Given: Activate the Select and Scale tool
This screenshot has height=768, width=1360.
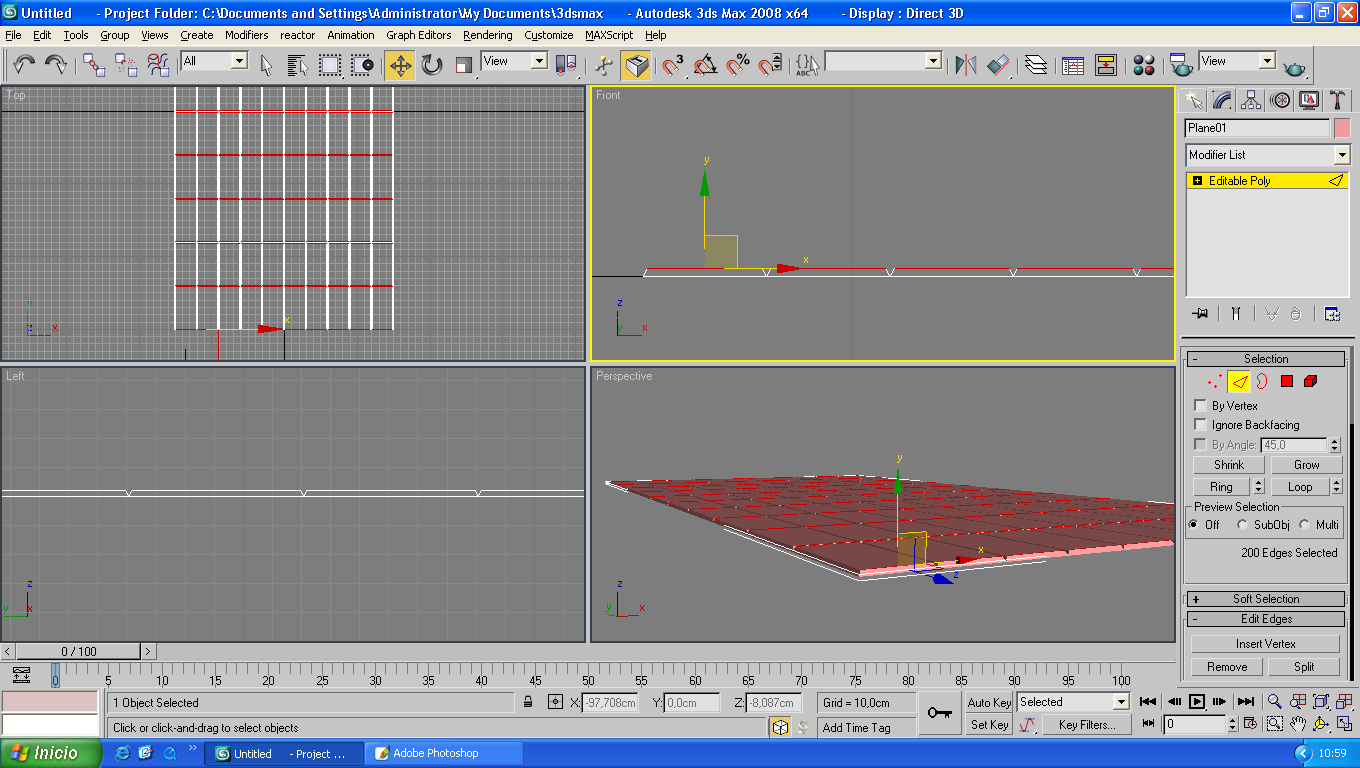Looking at the screenshot, I should pyautogui.click(x=464, y=65).
